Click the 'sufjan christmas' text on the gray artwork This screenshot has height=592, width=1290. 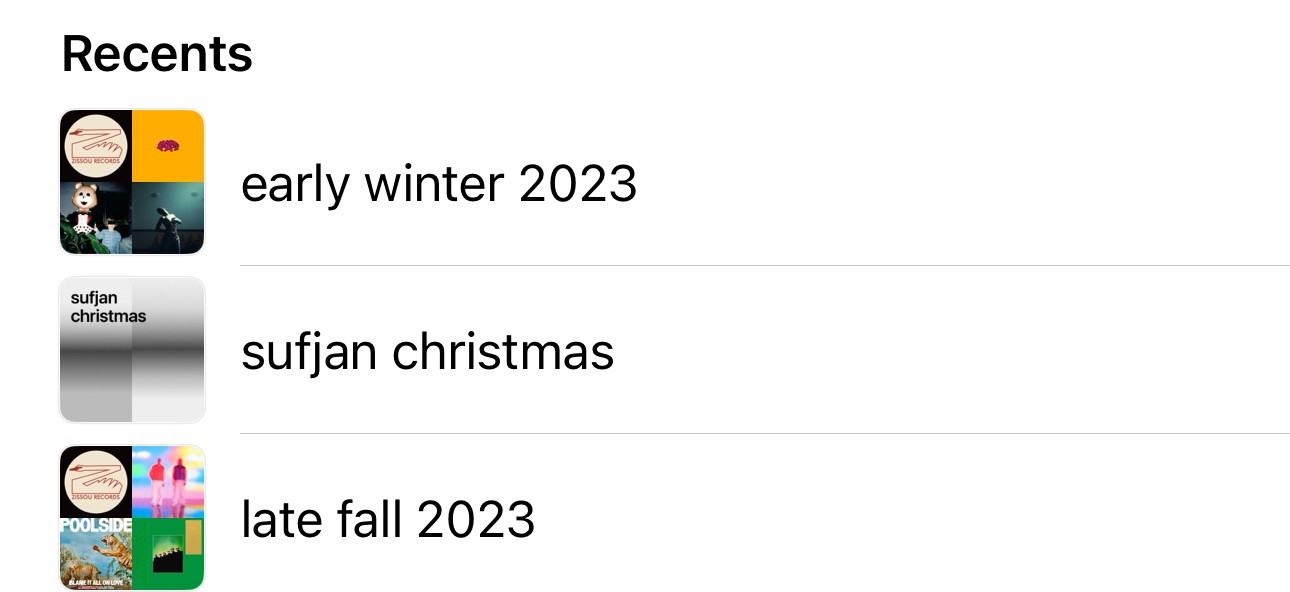tap(107, 307)
